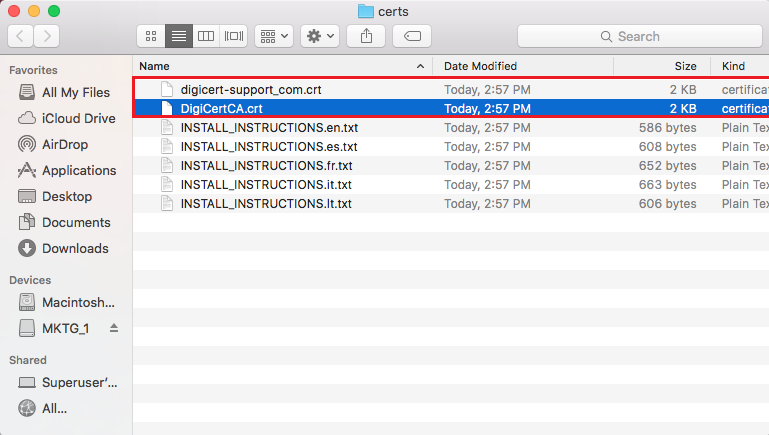769x435 pixels.
Task: Go back with the back arrow
Action: coord(20,36)
